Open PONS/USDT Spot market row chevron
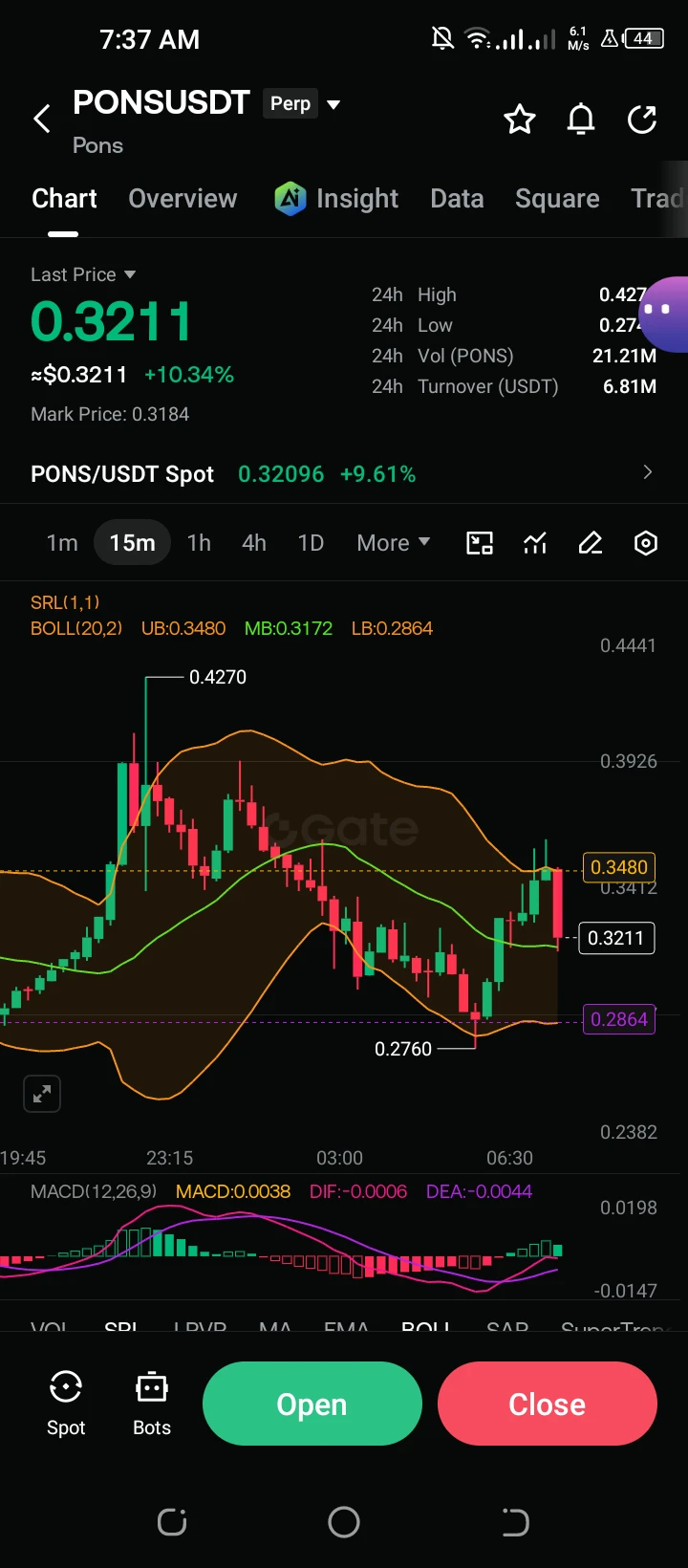The height and width of the screenshot is (1568, 688). click(x=648, y=472)
